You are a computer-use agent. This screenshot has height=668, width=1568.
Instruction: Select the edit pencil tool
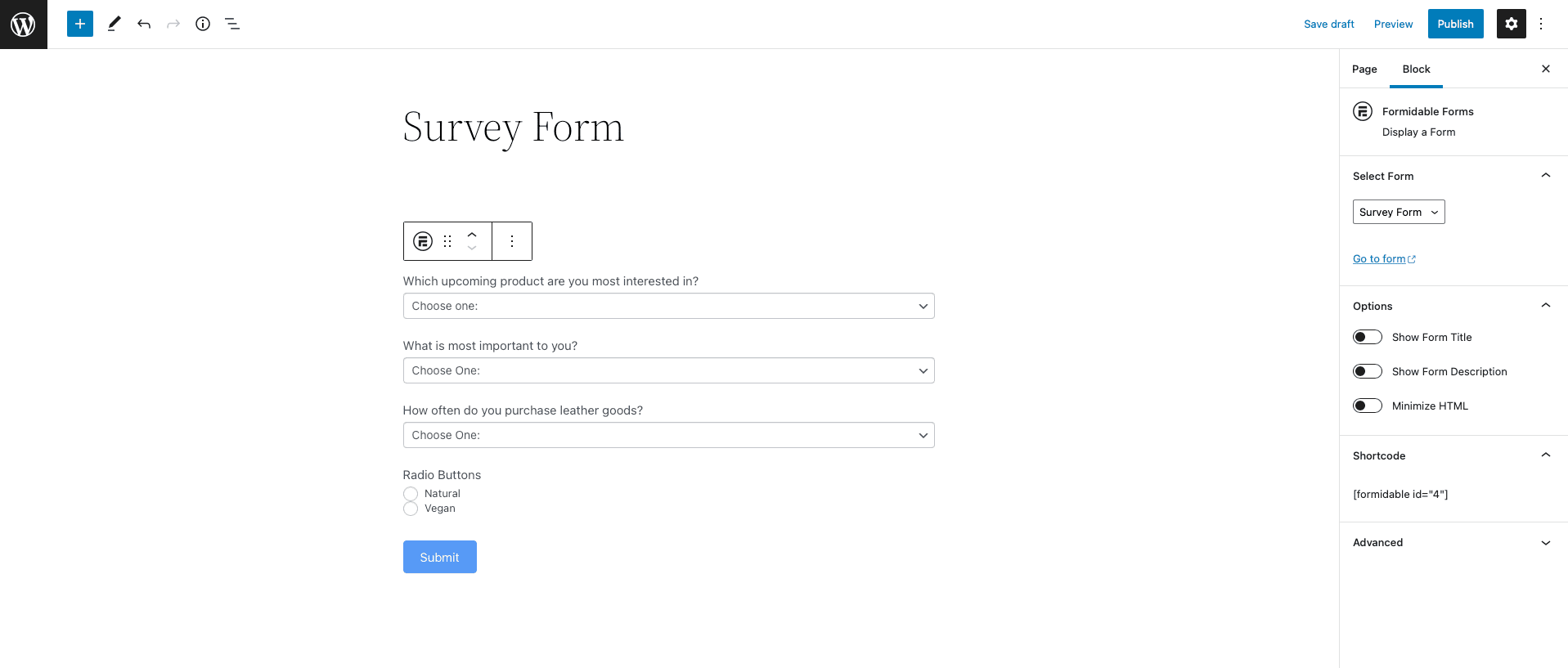[114, 24]
